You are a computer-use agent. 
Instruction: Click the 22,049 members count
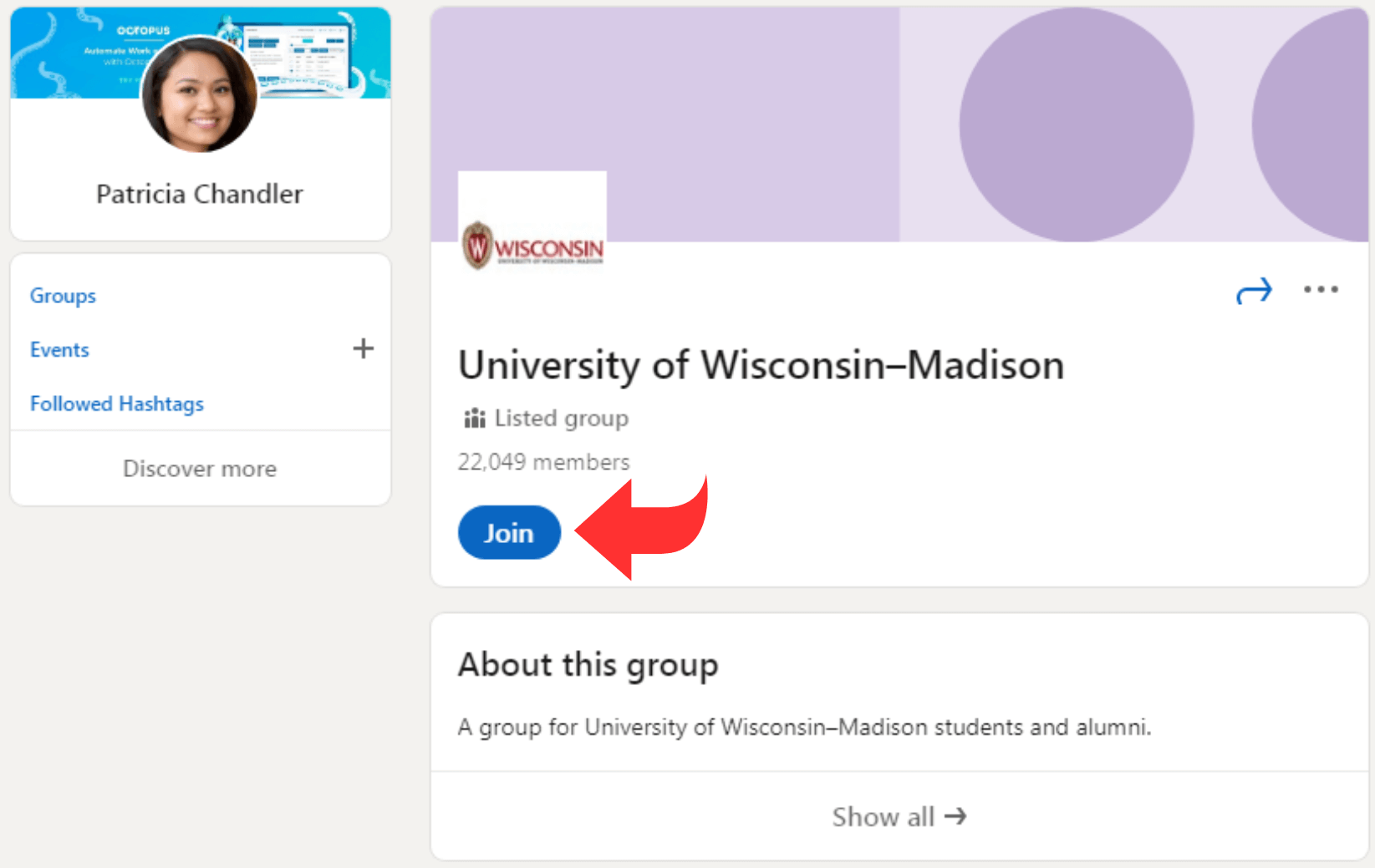543,461
